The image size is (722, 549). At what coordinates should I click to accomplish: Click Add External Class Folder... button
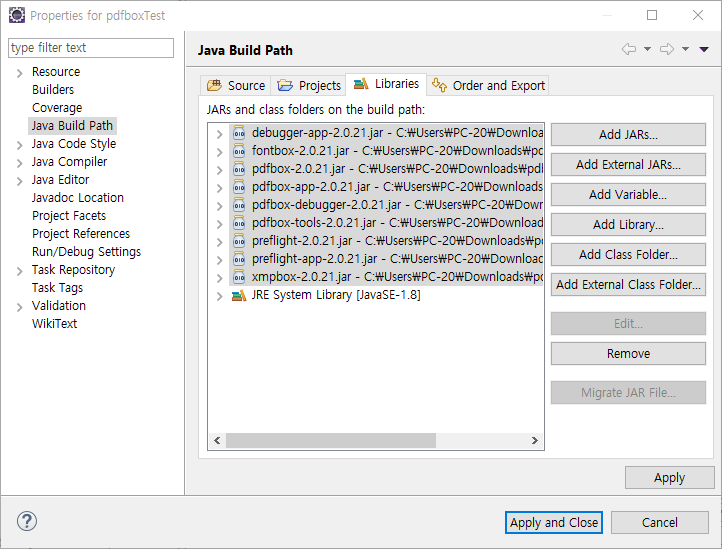tap(628, 284)
